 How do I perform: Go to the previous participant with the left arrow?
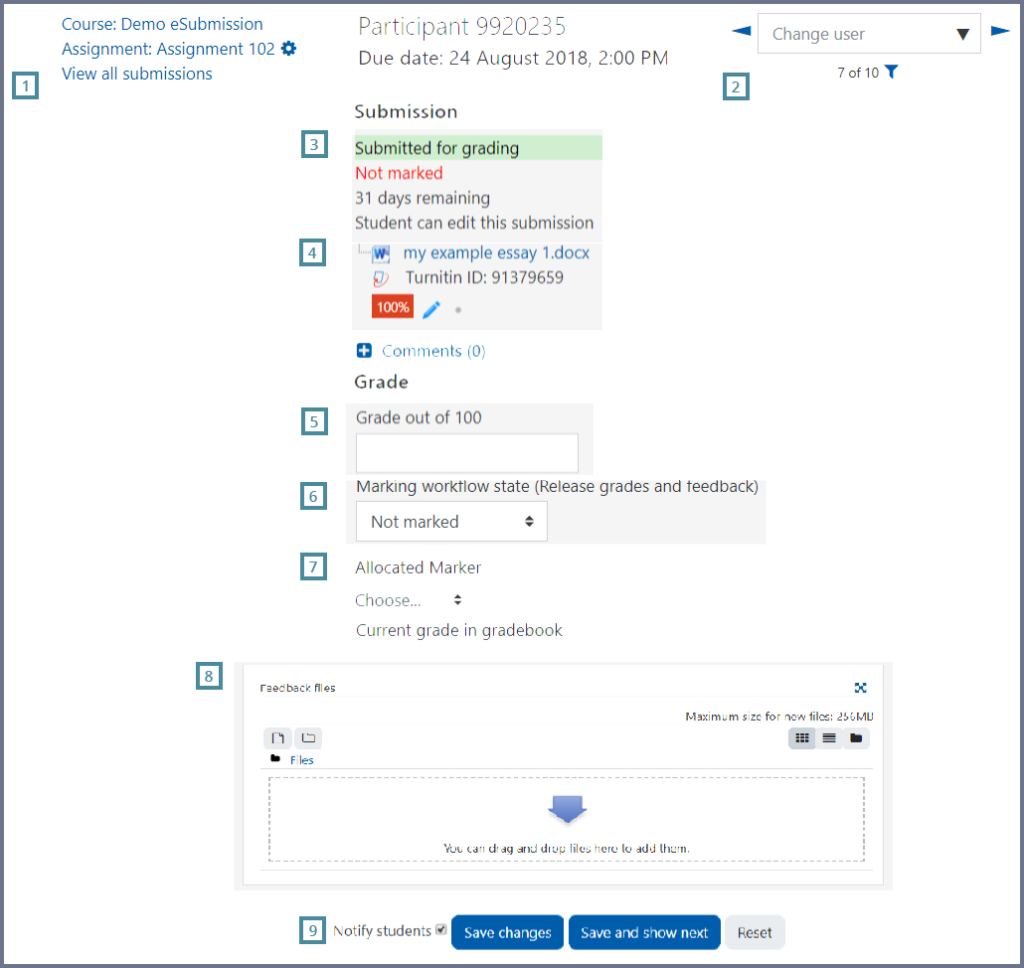(x=740, y=30)
